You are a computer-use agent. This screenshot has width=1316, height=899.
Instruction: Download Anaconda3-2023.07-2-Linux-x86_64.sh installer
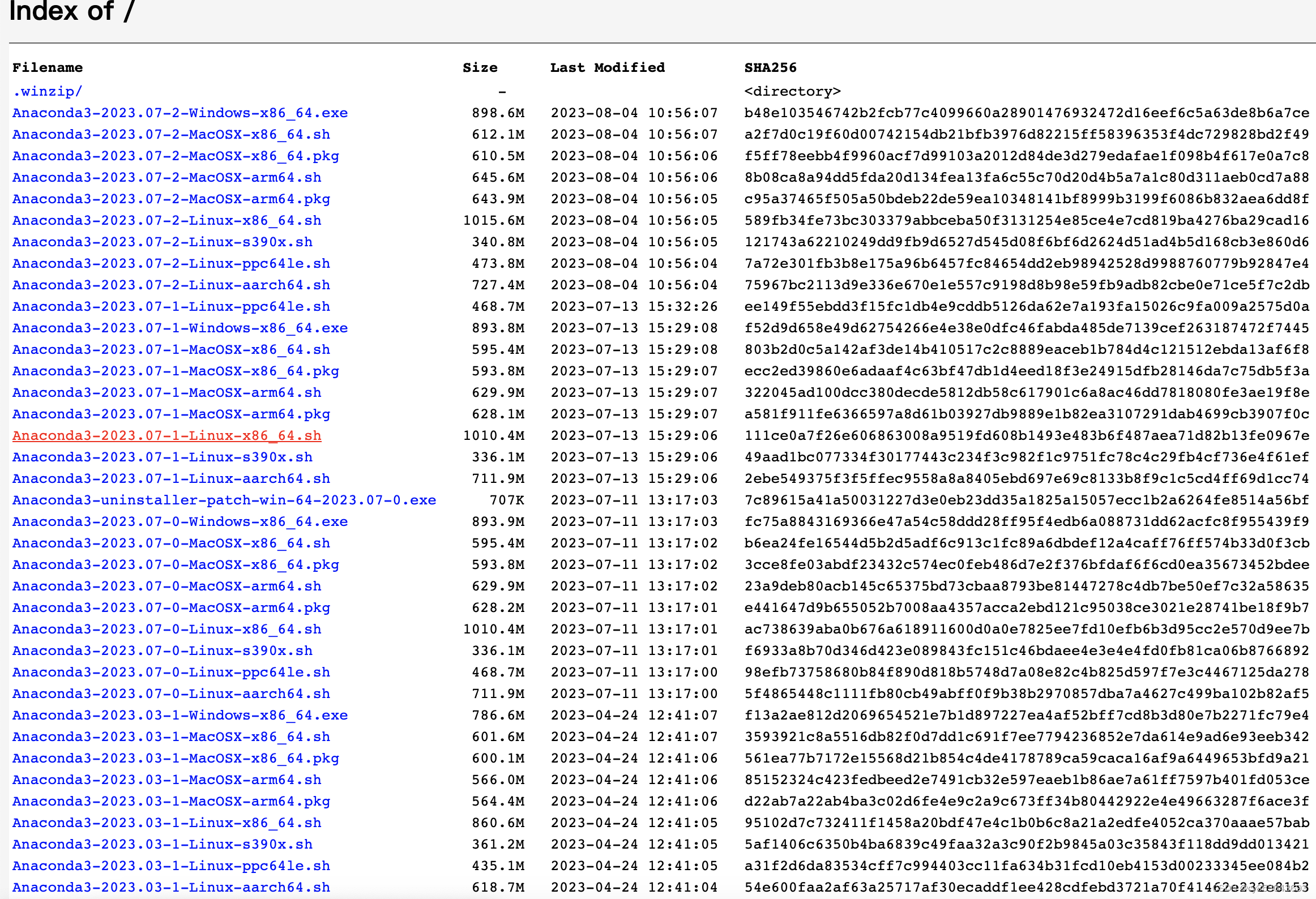166,220
